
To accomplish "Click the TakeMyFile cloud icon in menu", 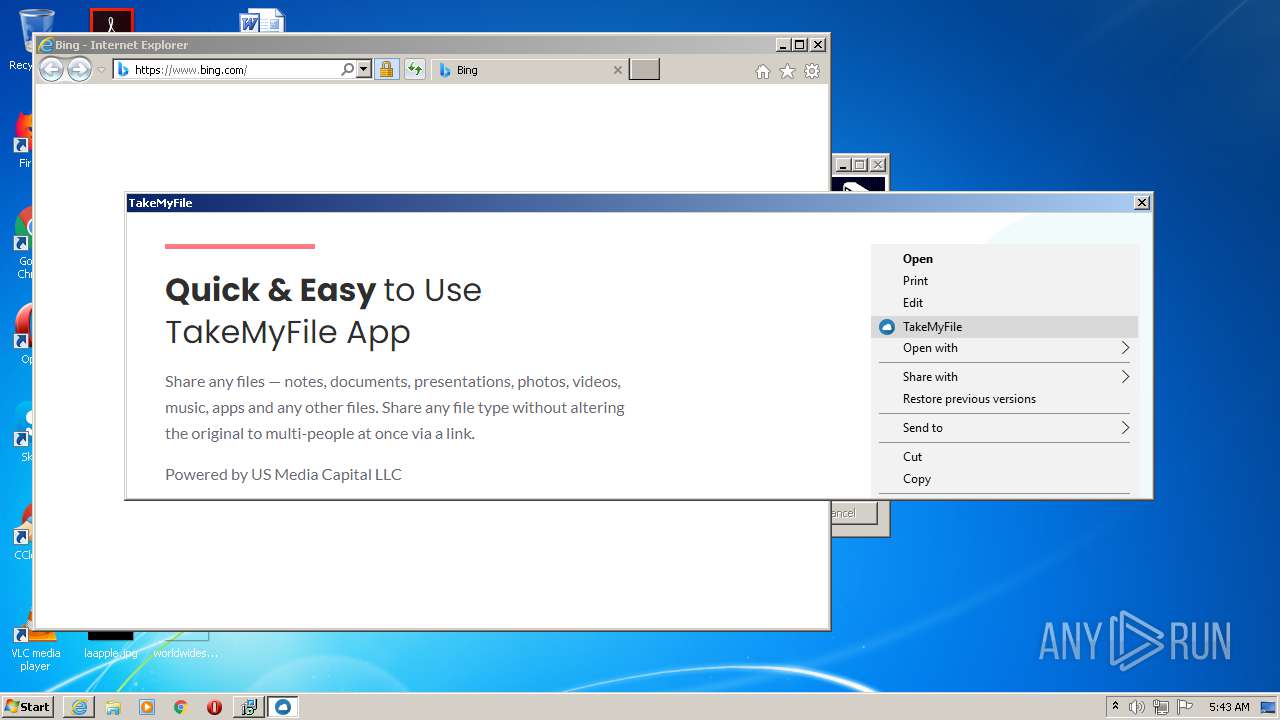I will (886, 327).
